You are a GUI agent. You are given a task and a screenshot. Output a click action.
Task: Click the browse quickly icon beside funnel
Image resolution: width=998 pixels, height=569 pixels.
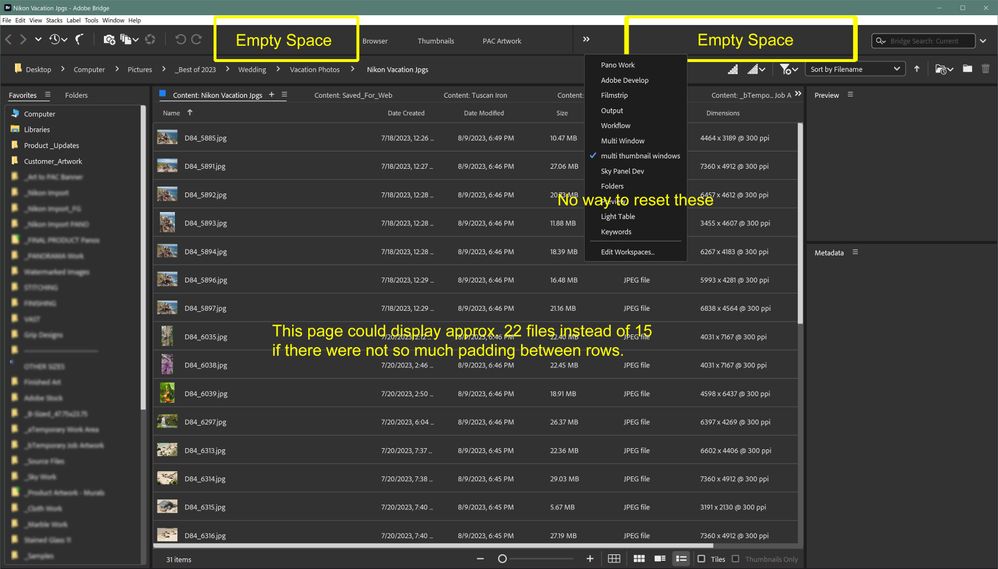tap(733, 69)
